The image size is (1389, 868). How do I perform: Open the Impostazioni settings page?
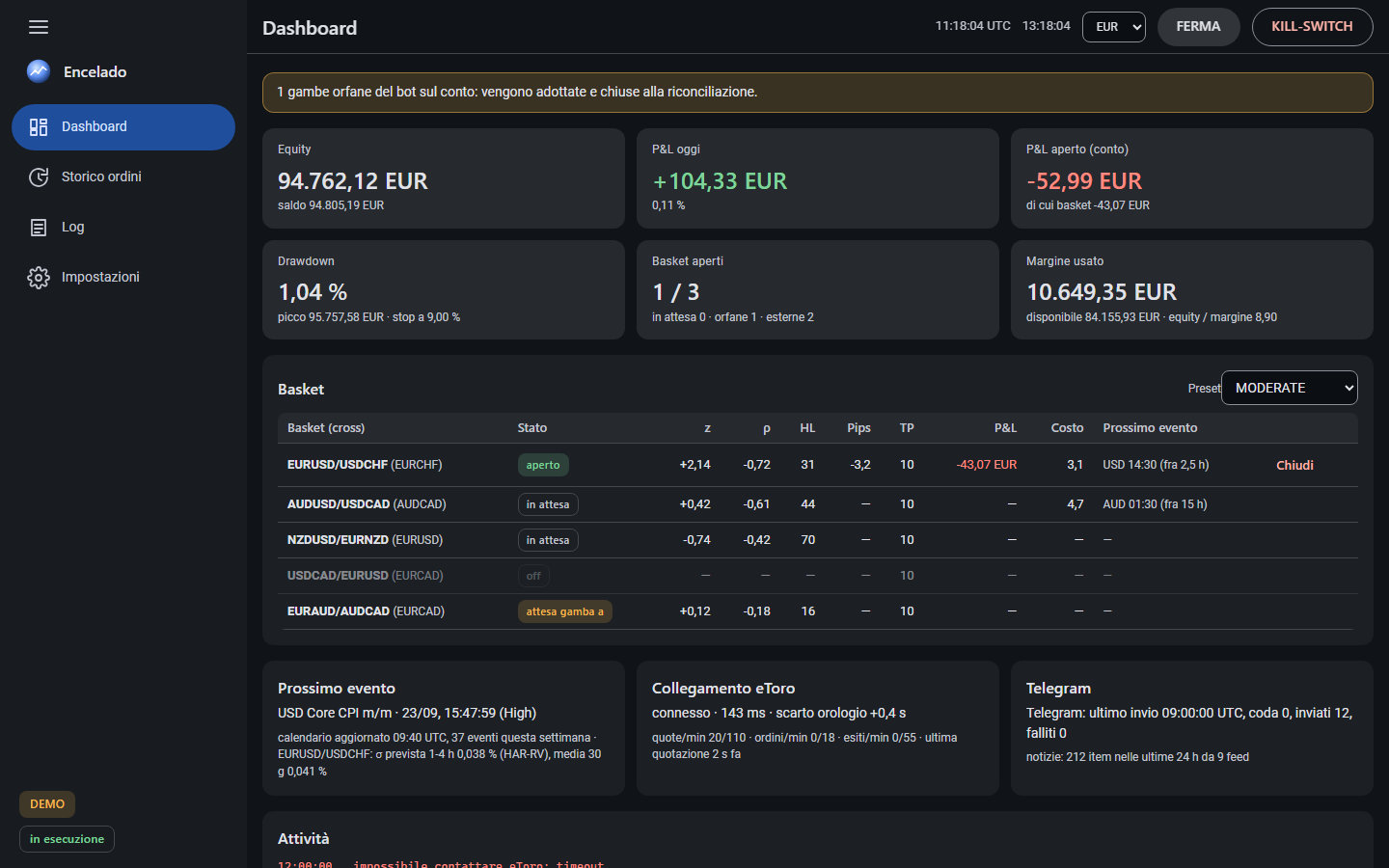tap(123, 278)
